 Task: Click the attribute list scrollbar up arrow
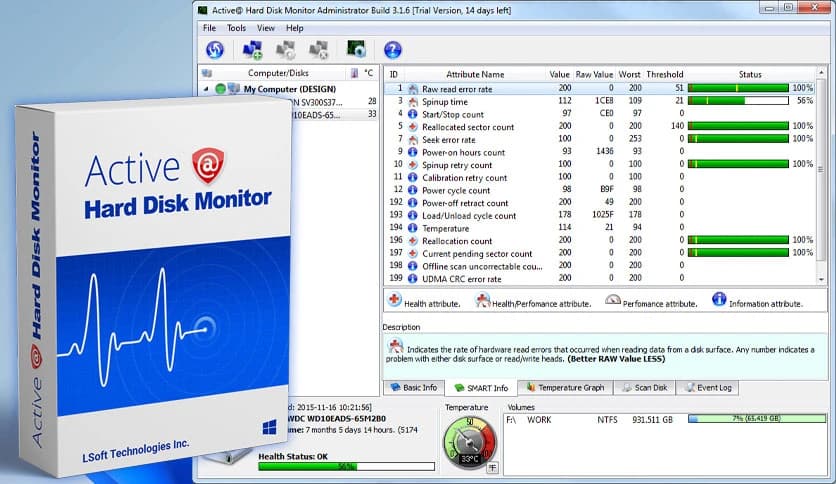pos(821,72)
